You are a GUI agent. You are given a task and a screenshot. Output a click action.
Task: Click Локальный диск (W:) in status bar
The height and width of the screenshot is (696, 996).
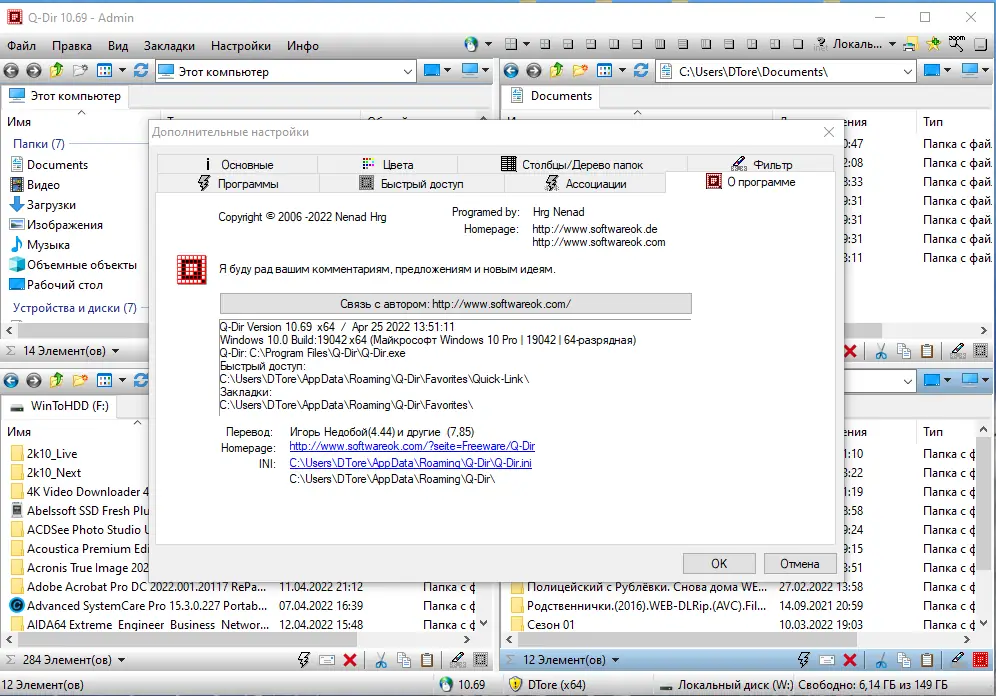[725, 685]
